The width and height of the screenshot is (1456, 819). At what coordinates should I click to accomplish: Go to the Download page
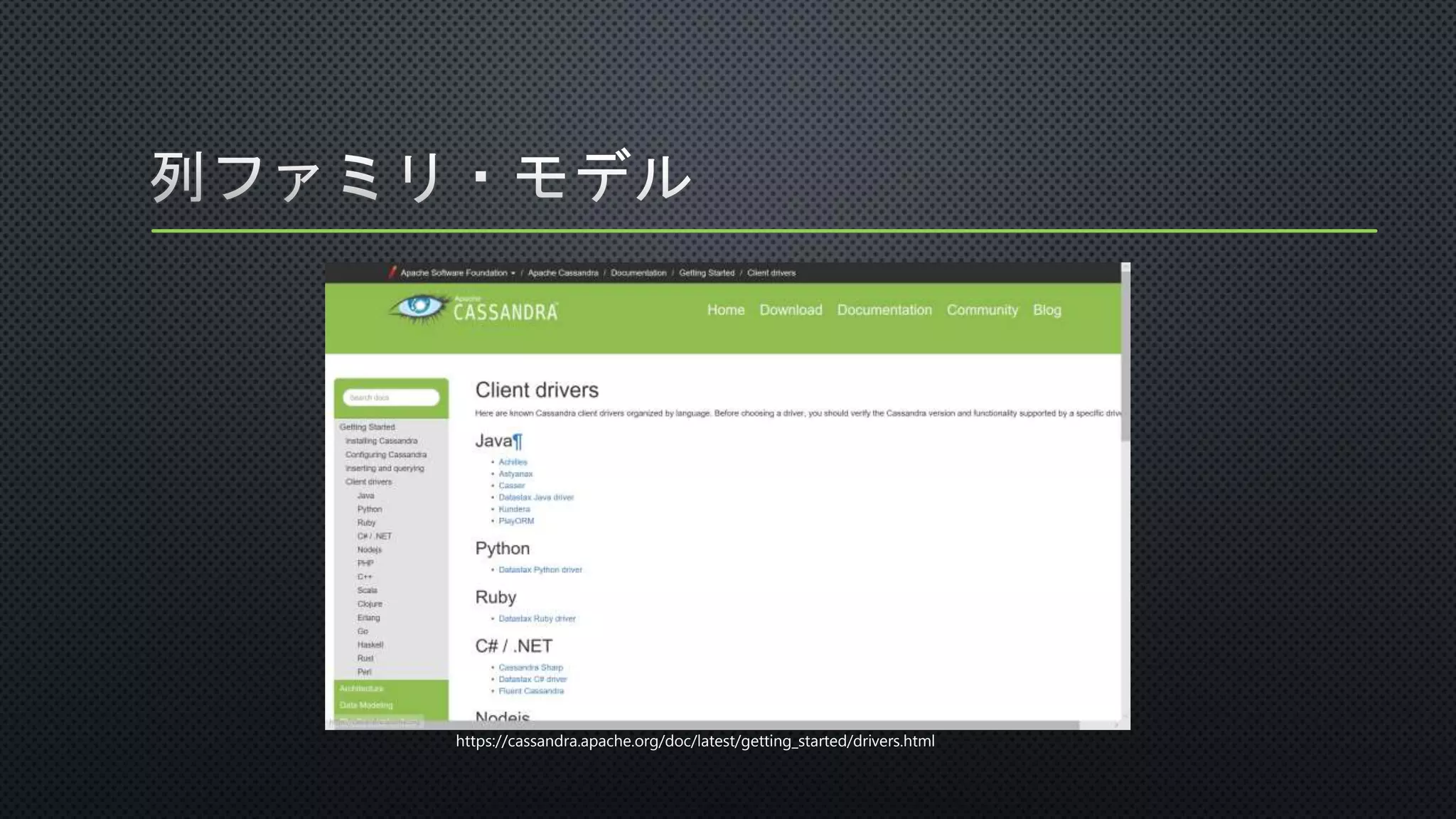point(790,310)
